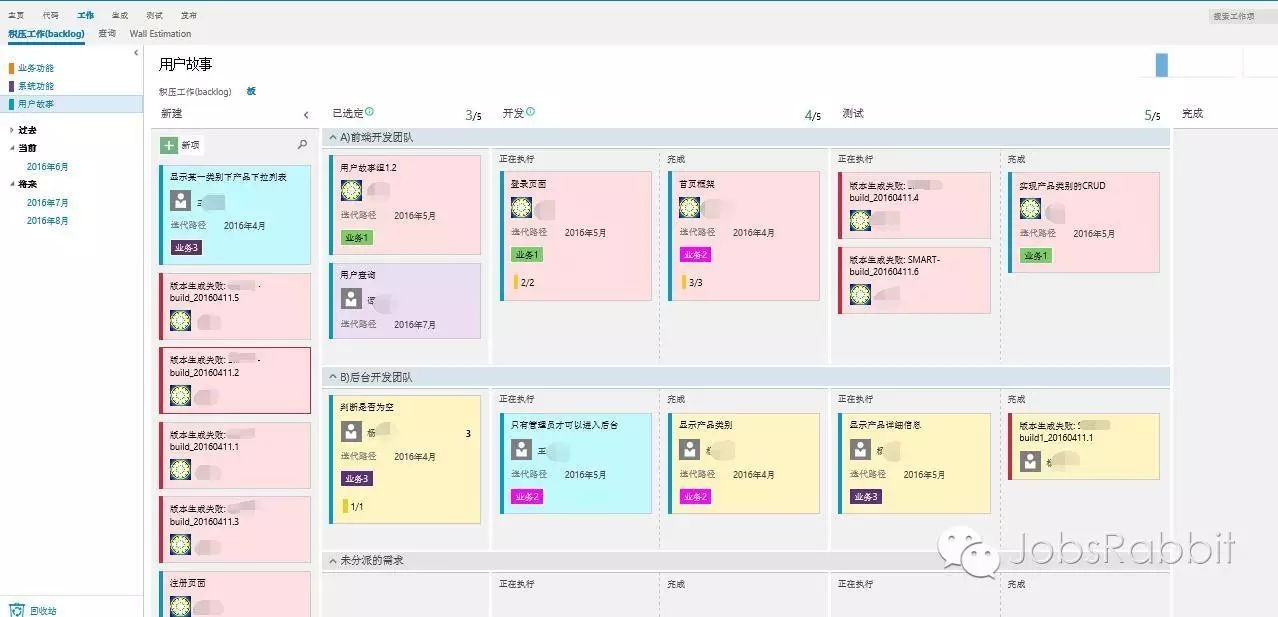Click the avatar on the 显示产品类别 card
1278x617 pixels.
pyautogui.click(x=689, y=449)
